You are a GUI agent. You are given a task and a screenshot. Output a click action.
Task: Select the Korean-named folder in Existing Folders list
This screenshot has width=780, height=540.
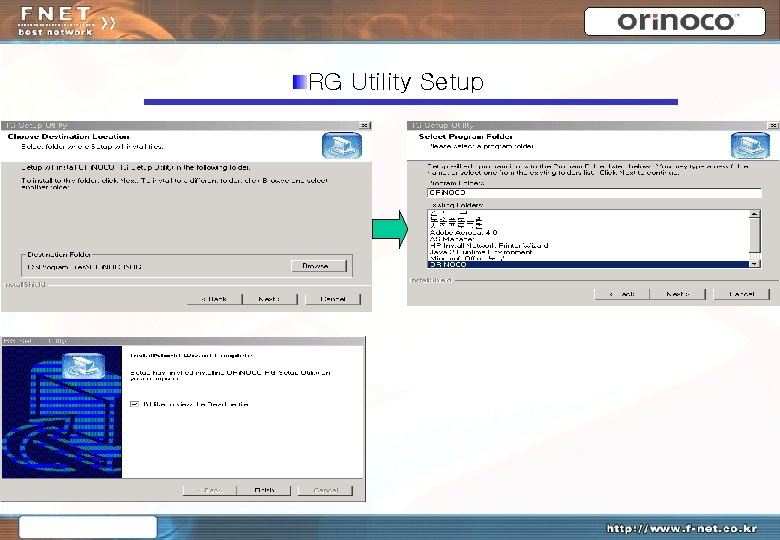tap(456, 222)
